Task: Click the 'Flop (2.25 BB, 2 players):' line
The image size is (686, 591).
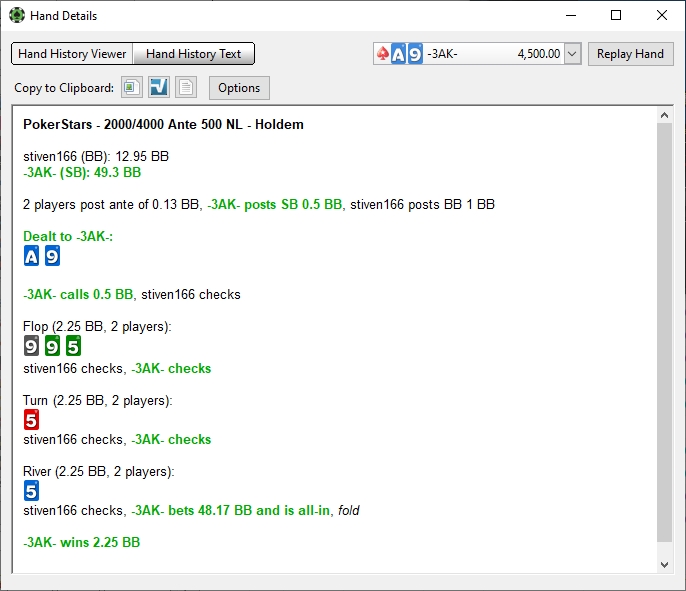Action: 97,326
